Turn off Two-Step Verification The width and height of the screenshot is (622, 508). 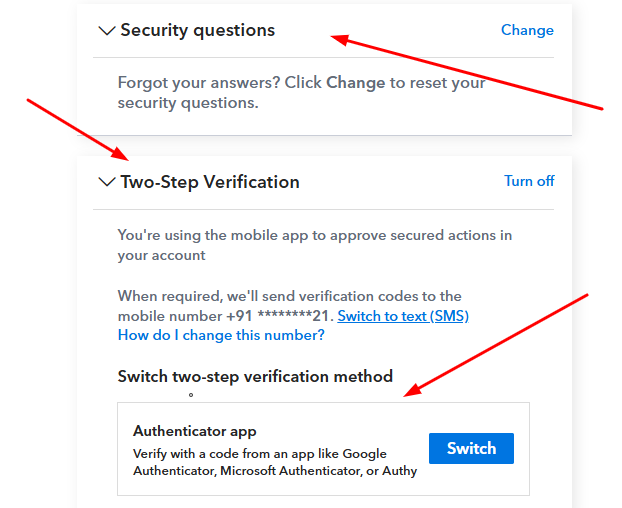tap(529, 181)
